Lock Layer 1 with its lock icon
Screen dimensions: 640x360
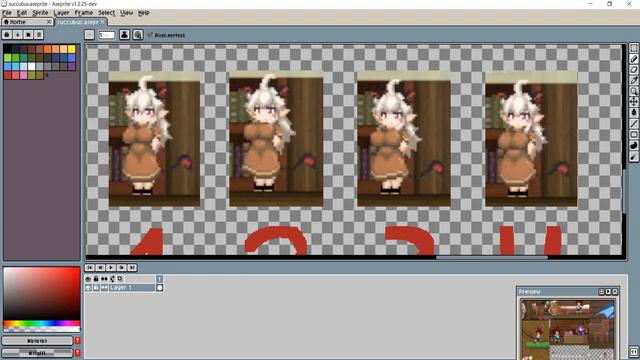tap(96, 288)
